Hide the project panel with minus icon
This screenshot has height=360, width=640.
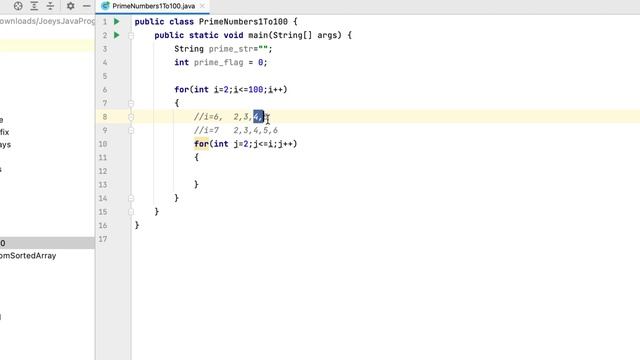click(x=87, y=6)
